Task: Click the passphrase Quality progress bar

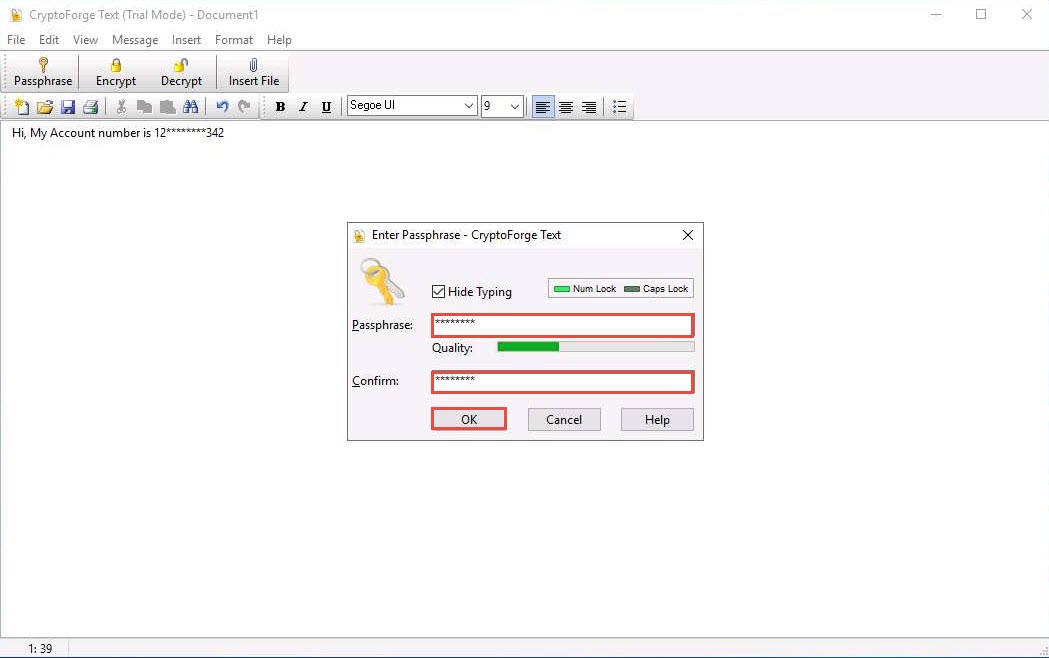Action: tap(595, 347)
